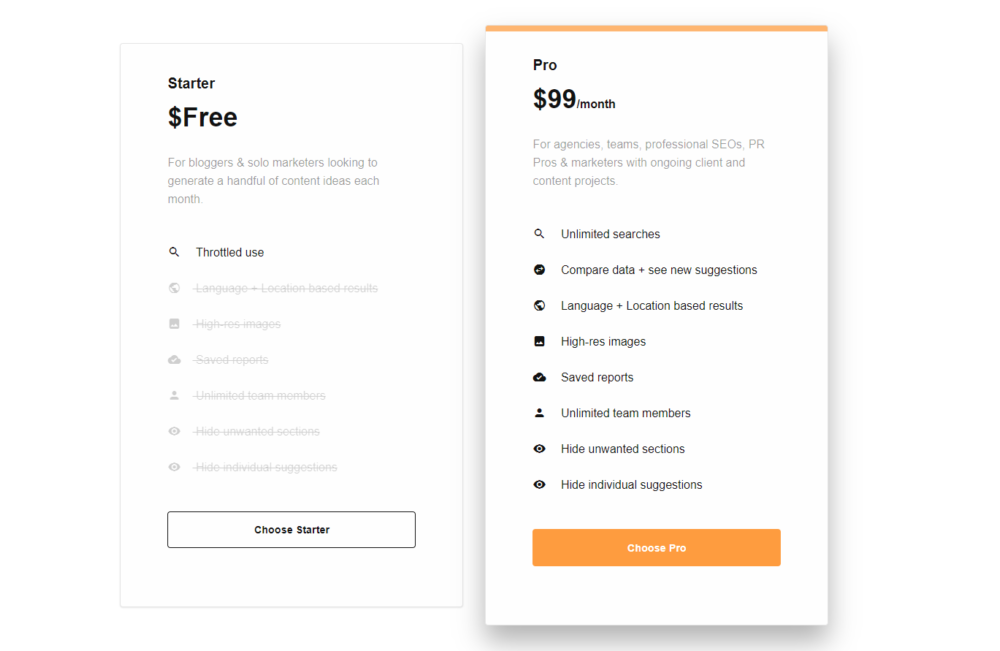This screenshot has height=651, width=1000.
Task: Click the cloud icon beside Pro Saved reports
Action: point(539,377)
